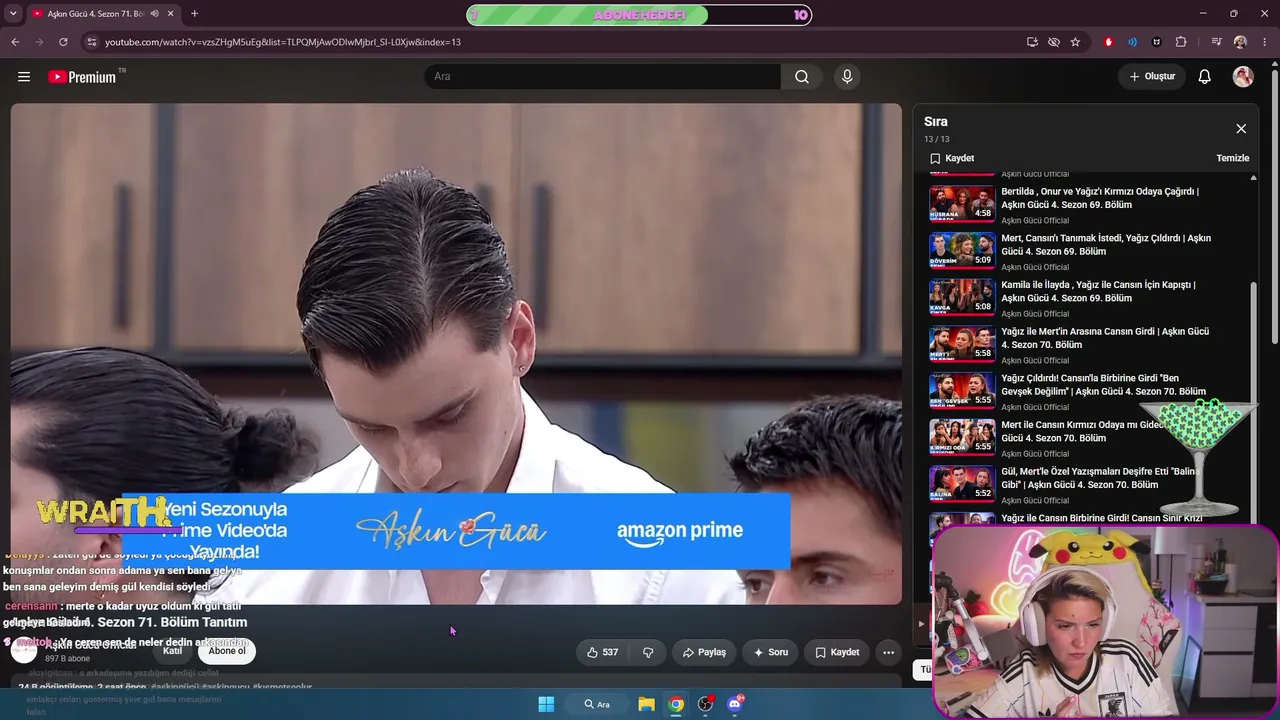Save the video with Kaydet below player
Image resolution: width=1280 pixels, height=720 pixels.
click(837, 652)
